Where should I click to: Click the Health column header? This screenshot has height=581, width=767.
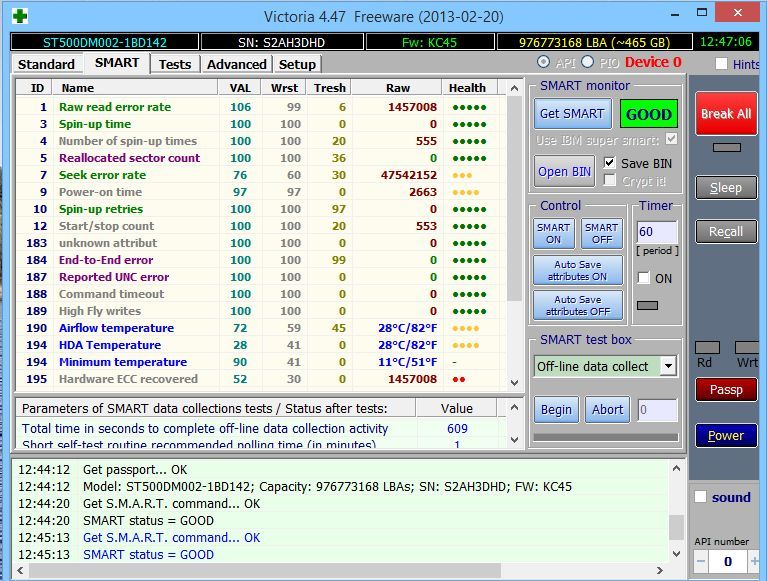pyautogui.click(x=468, y=88)
